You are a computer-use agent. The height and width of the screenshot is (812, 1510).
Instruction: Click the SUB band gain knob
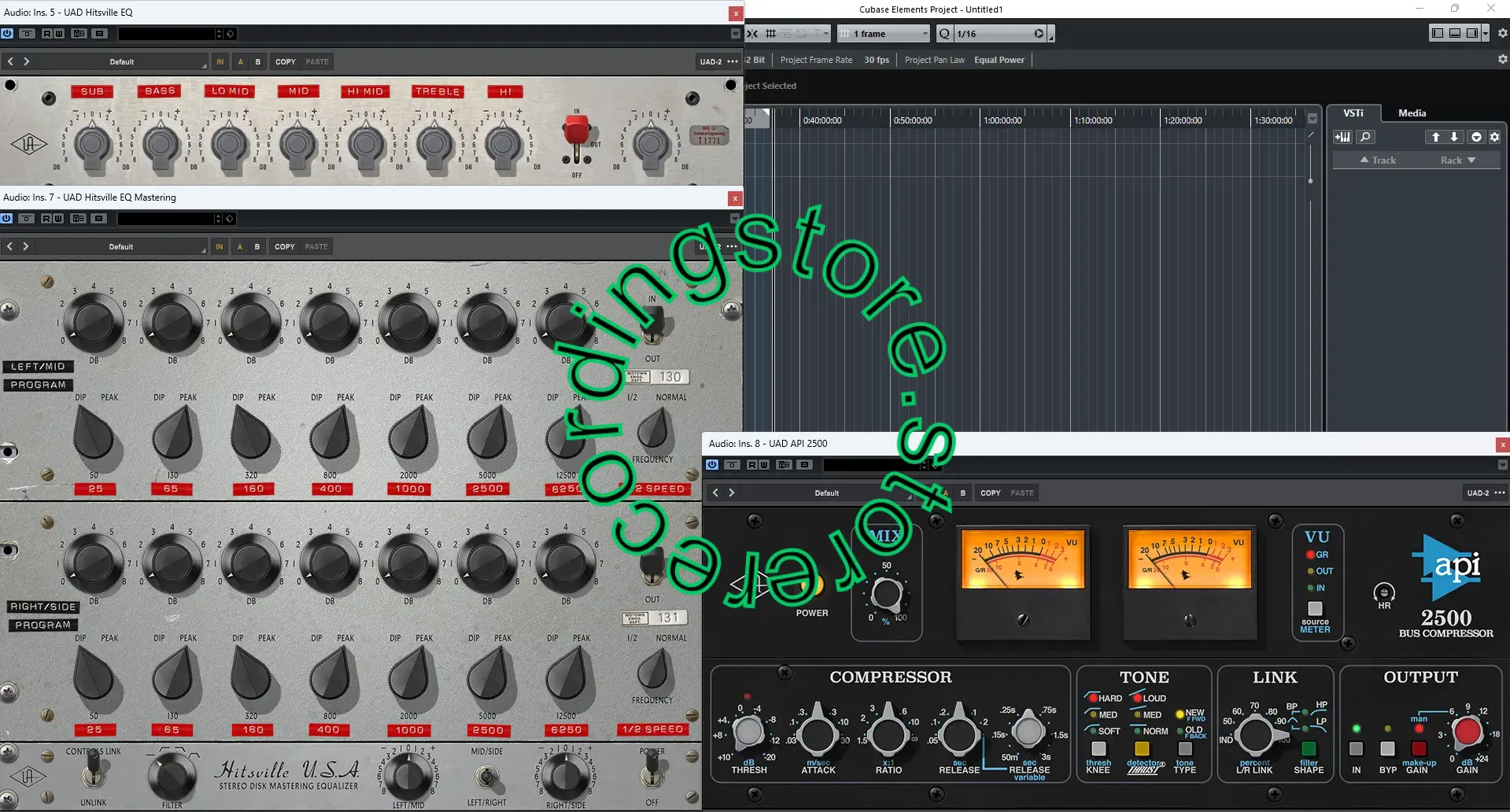point(93,144)
